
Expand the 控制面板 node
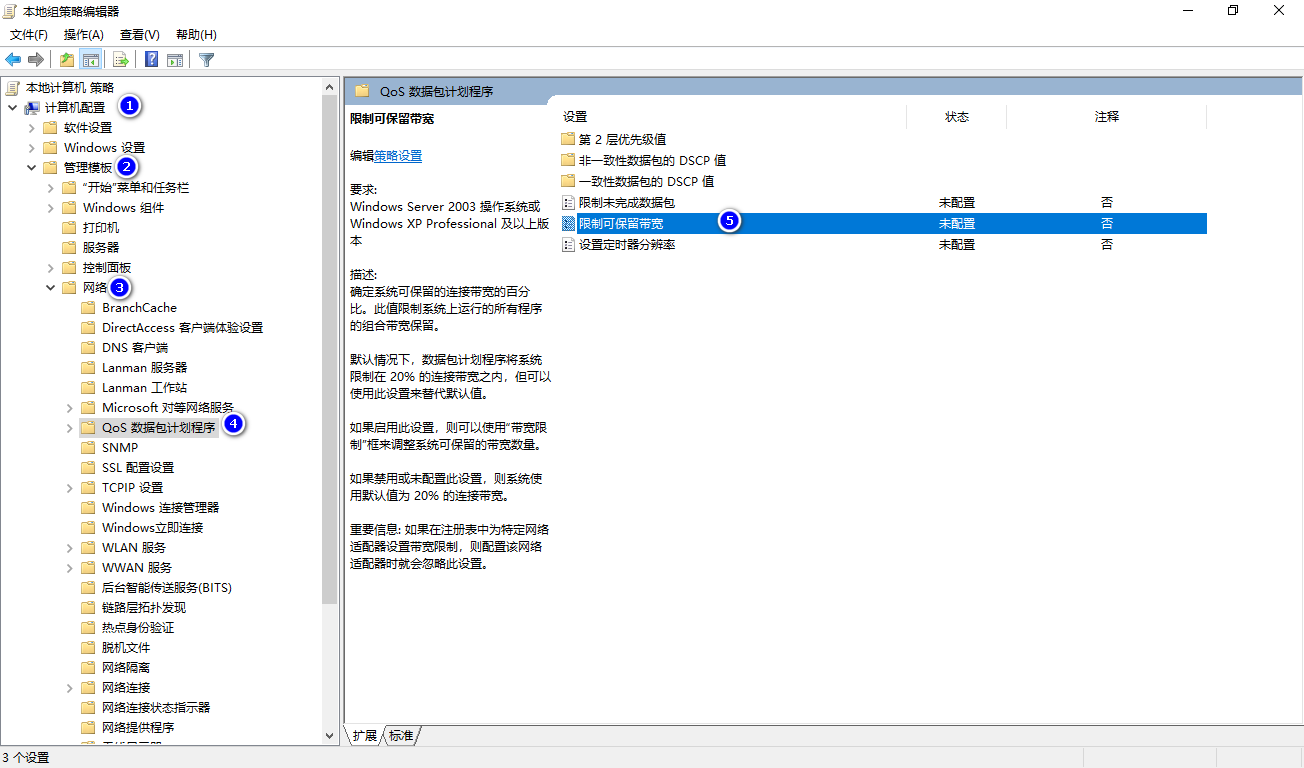[x=50, y=267]
